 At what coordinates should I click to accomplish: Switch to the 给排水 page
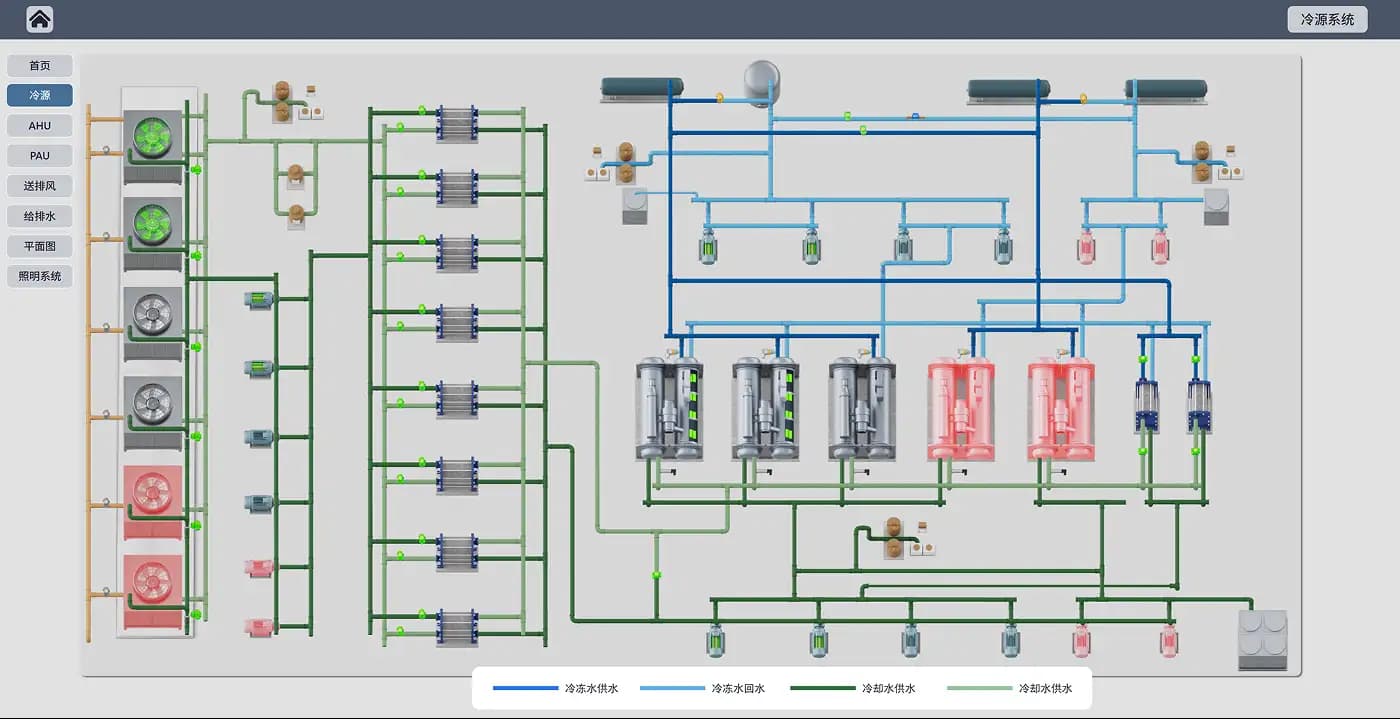point(40,216)
